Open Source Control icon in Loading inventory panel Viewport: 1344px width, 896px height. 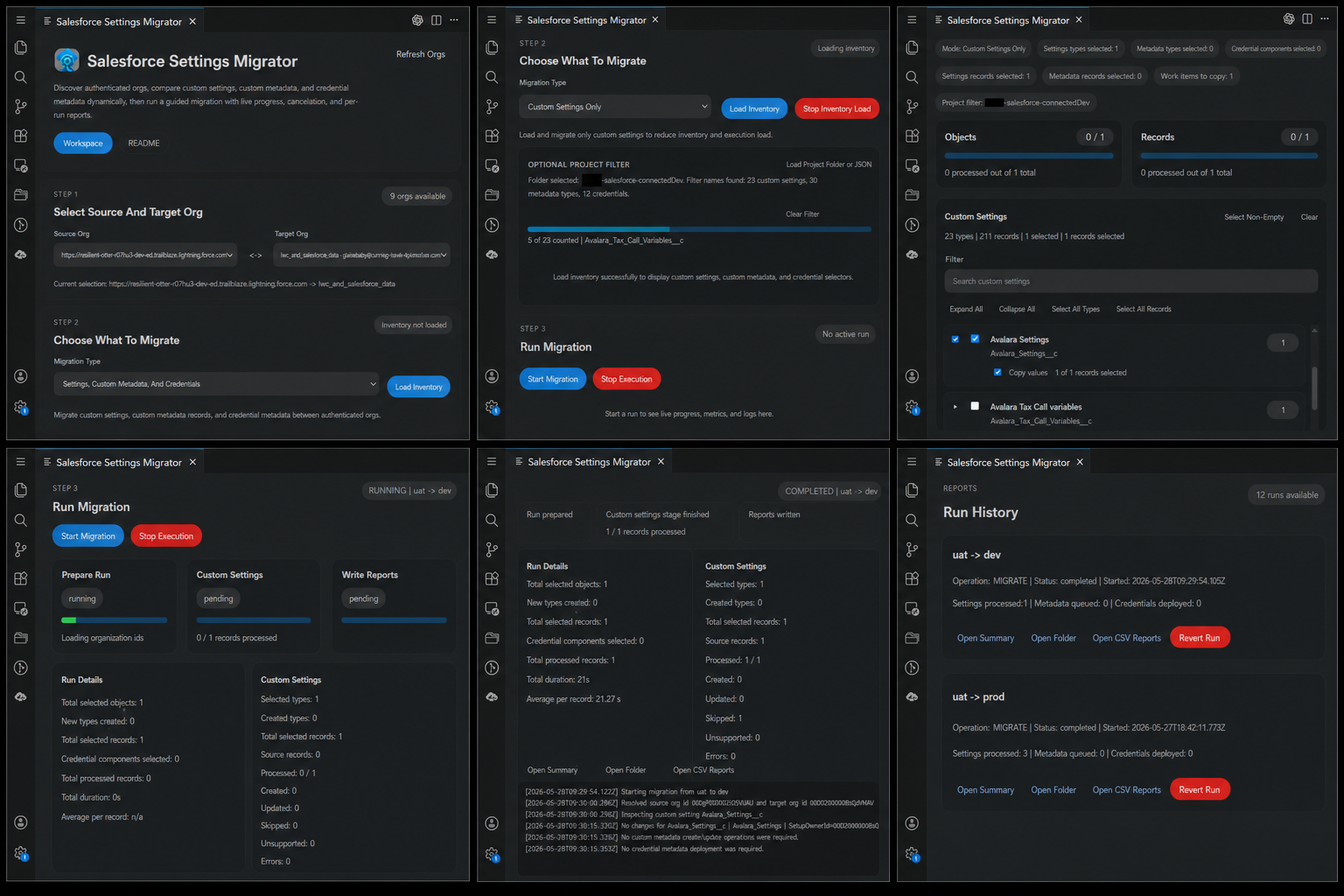(x=492, y=106)
